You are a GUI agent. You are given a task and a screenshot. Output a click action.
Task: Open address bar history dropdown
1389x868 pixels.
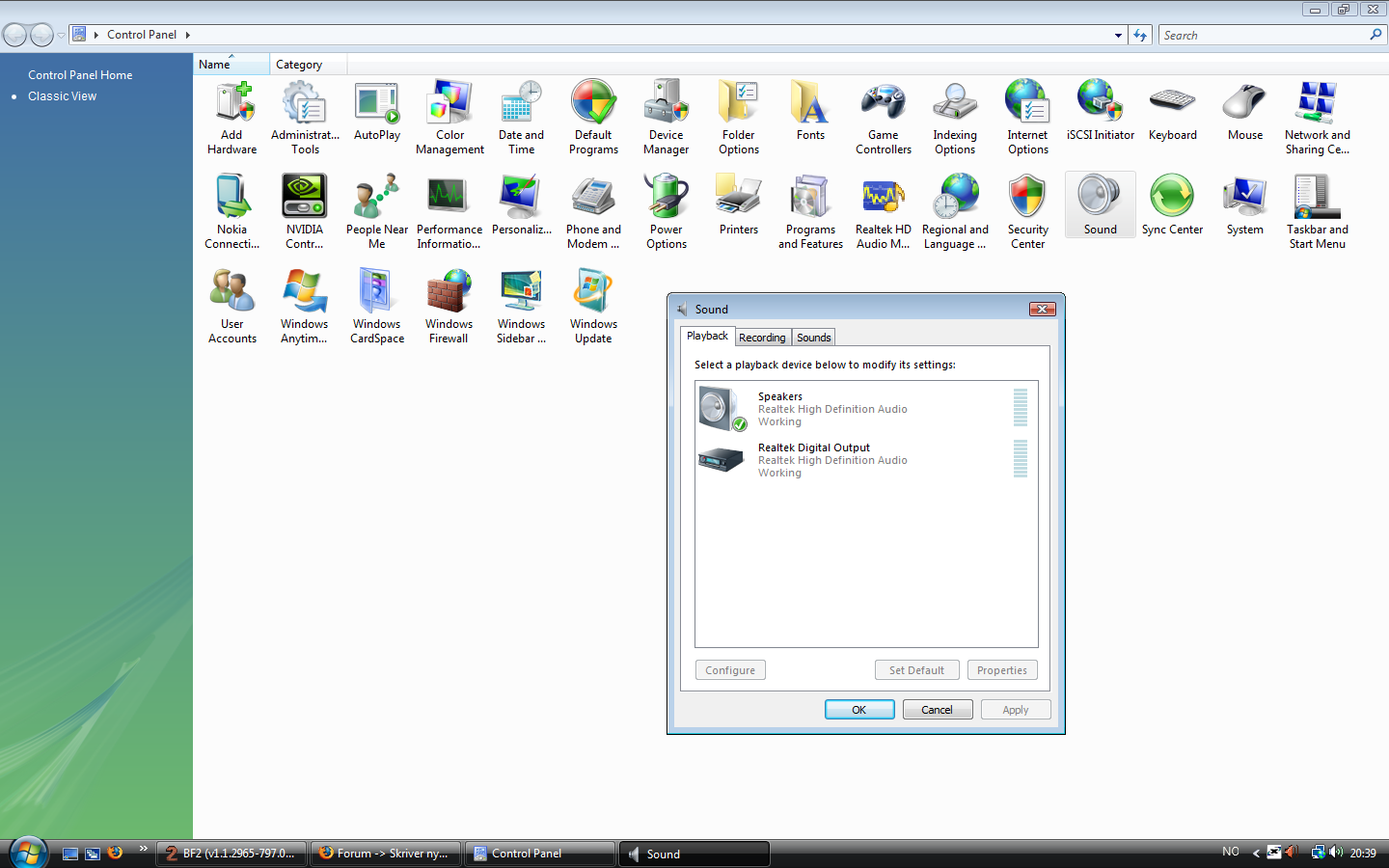tap(1118, 35)
